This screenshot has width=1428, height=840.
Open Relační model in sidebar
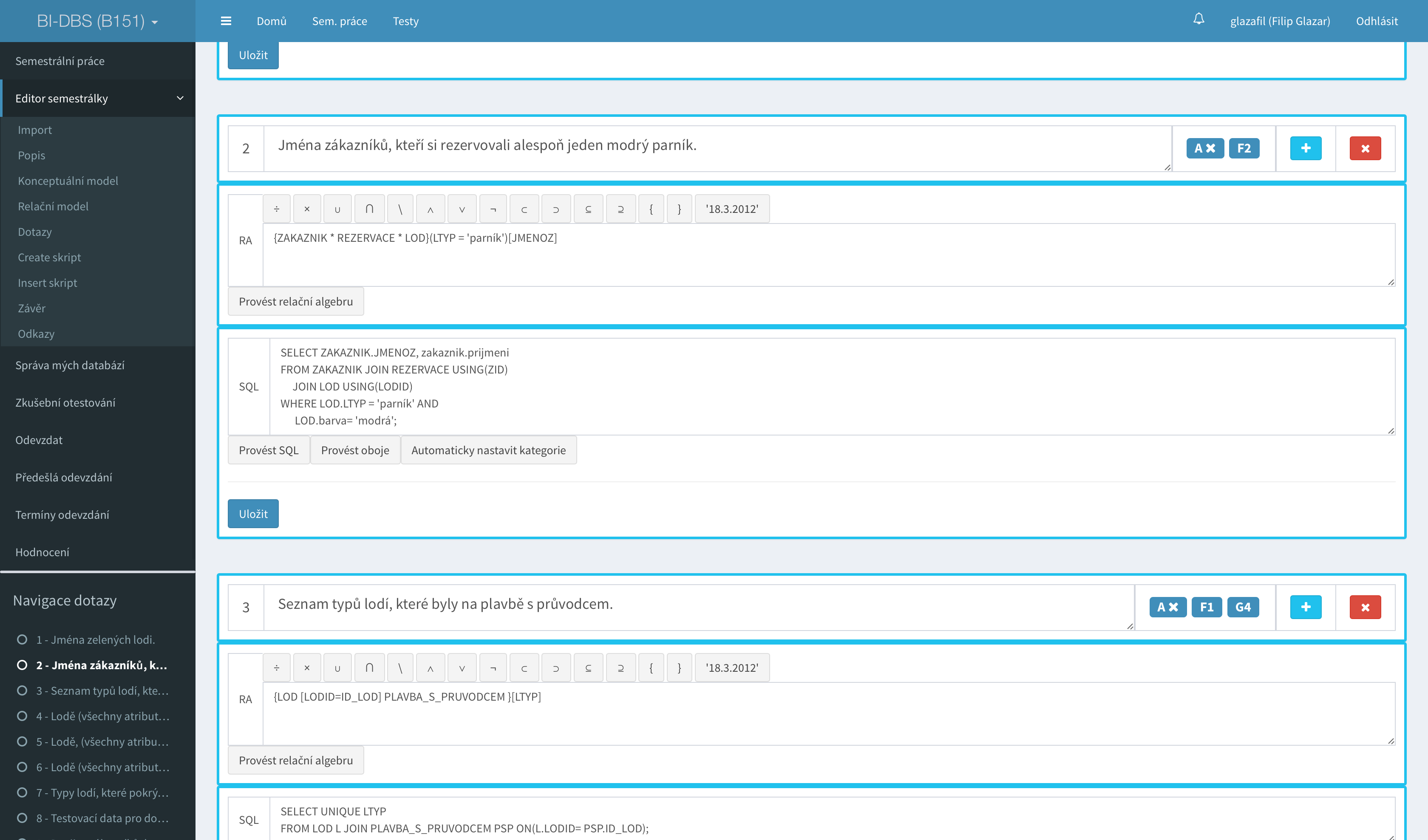[53, 206]
